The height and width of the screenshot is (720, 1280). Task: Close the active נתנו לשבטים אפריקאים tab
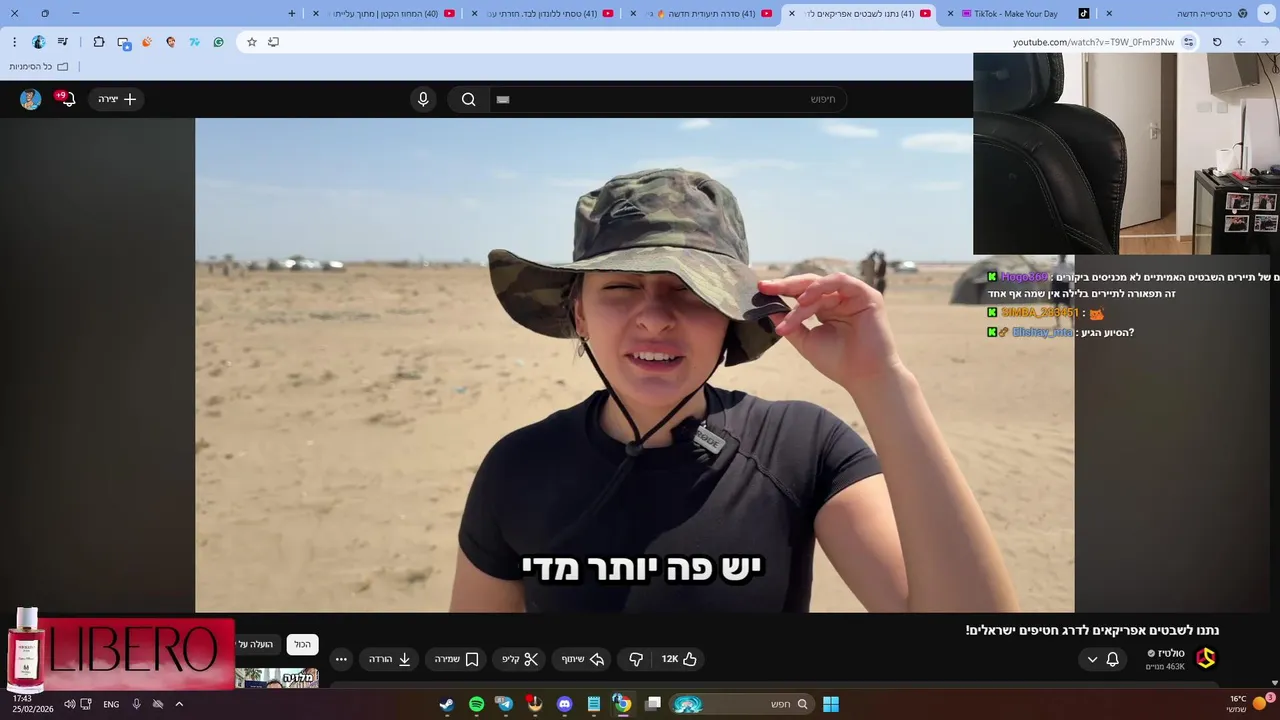click(792, 14)
